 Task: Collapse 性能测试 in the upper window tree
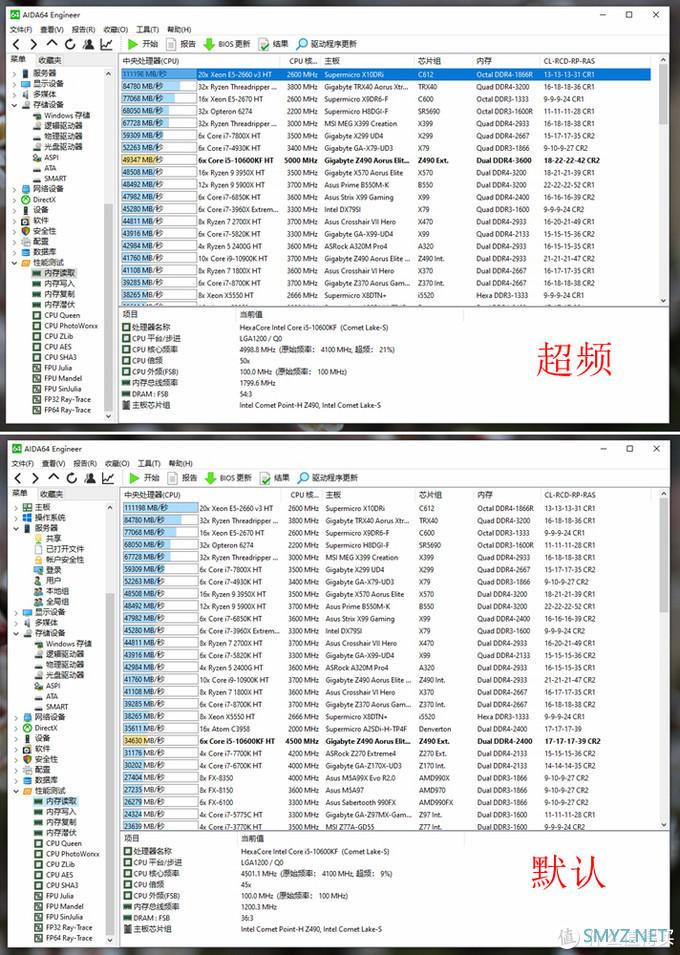[x=15, y=263]
